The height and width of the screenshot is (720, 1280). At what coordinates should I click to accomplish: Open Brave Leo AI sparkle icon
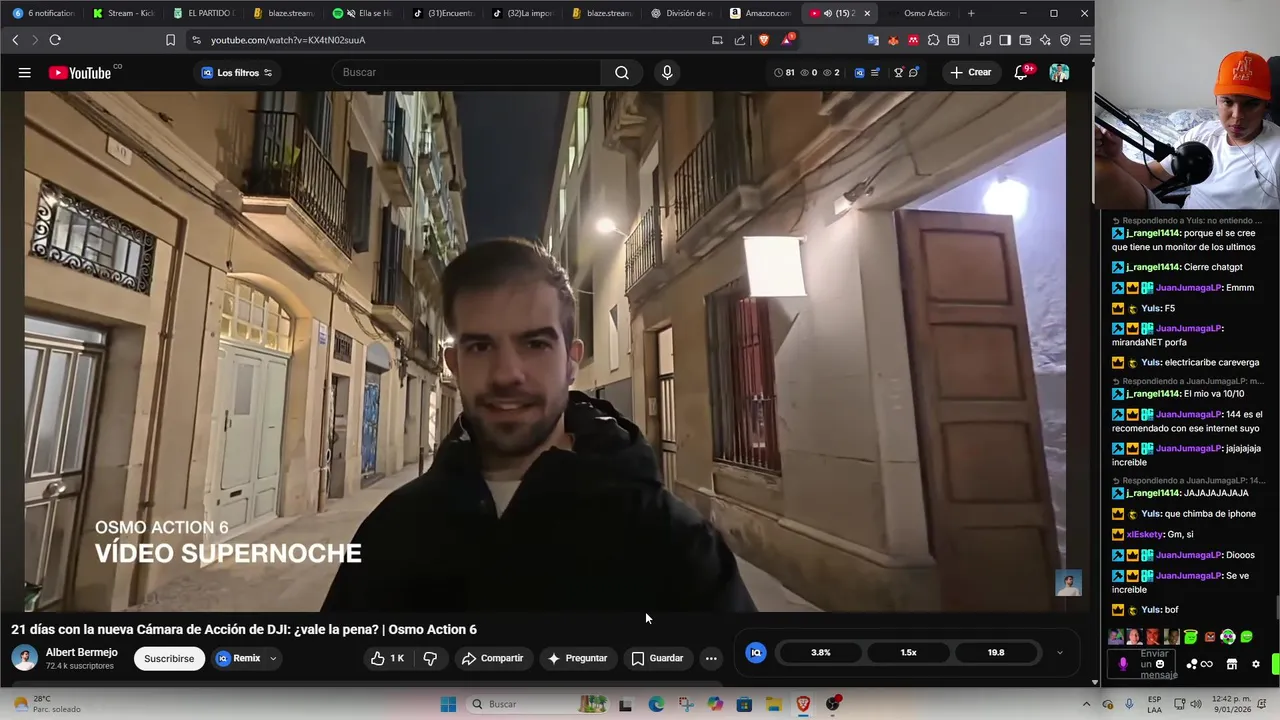tap(1045, 40)
